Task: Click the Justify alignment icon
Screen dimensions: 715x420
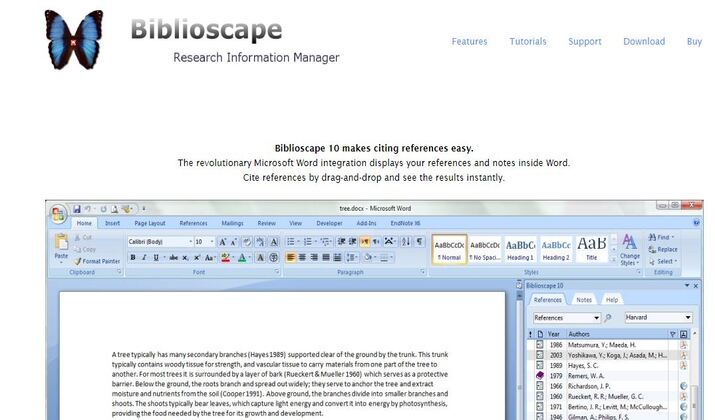Action: pyautogui.click(x=326, y=258)
